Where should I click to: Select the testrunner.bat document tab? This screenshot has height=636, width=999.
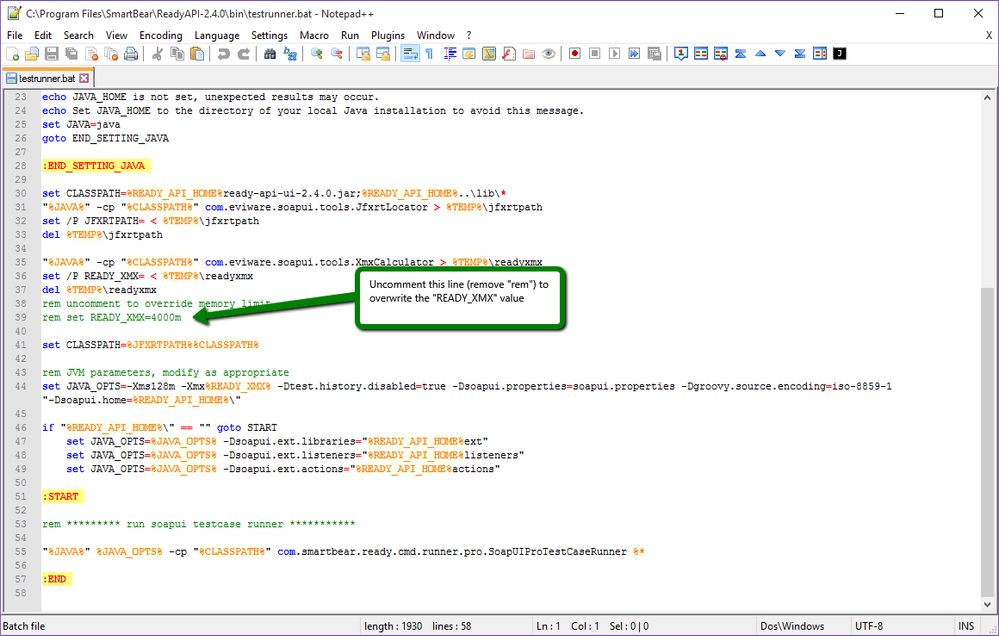click(x=46, y=77)
